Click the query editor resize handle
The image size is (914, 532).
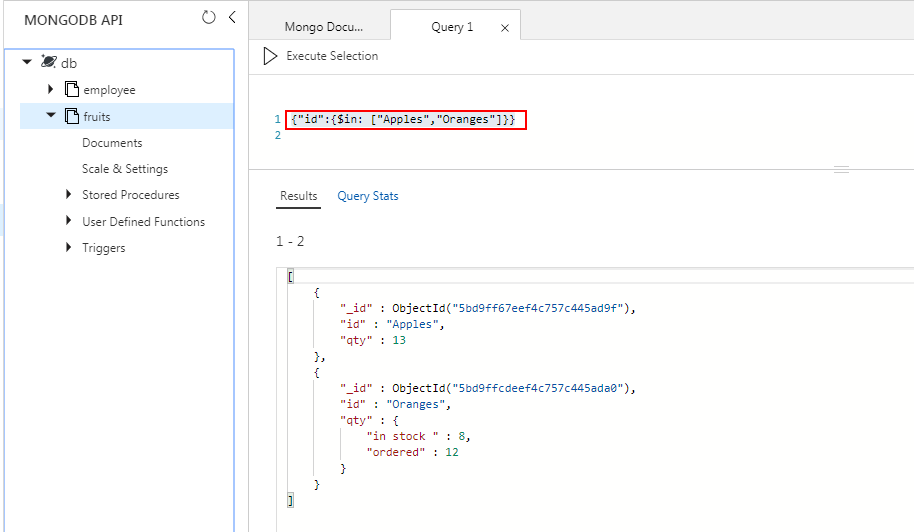pyautogui.click(x=841, y=169)
